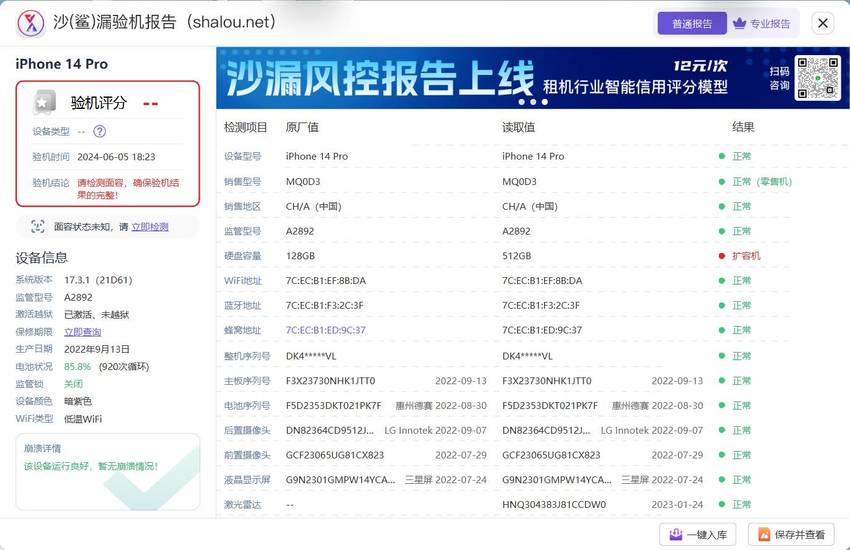The width and height of the screenshot is (850, 550).
Task: Switch to the 专业报告 tab
Action: click(x=762, y=23)
